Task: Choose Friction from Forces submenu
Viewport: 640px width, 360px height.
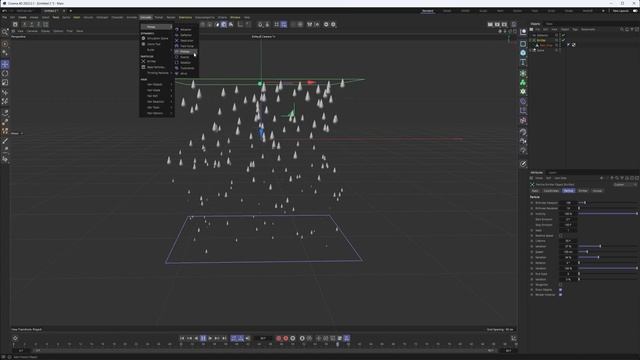Action: point(186,51)
